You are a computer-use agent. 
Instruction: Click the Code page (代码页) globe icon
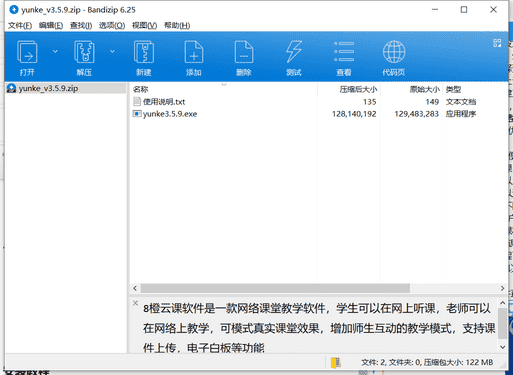pyautogui.click(x=394, y=52)
